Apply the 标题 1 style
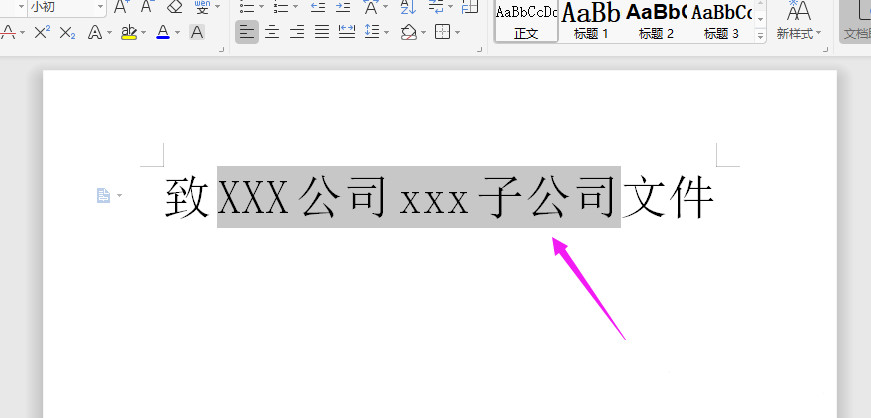 [x=590, y=21]
